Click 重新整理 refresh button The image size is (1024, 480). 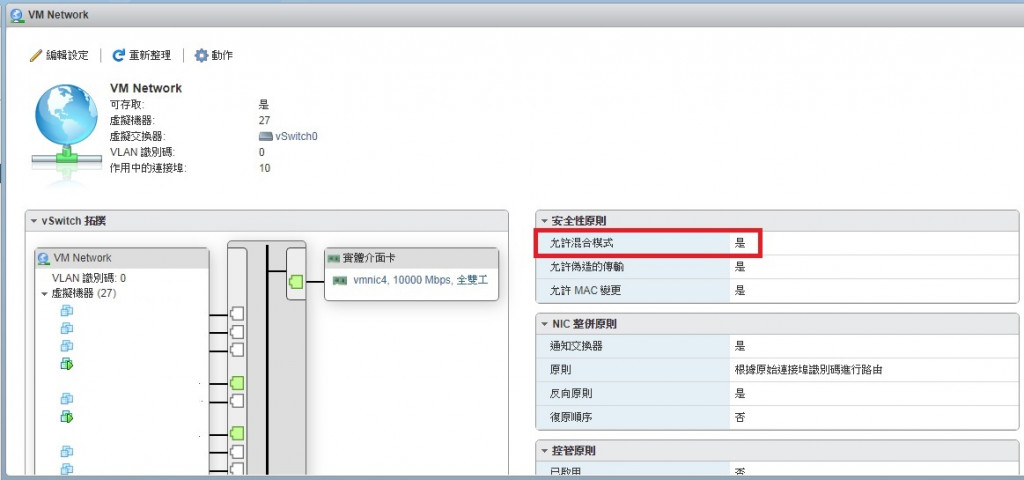[x=142, y=56]
